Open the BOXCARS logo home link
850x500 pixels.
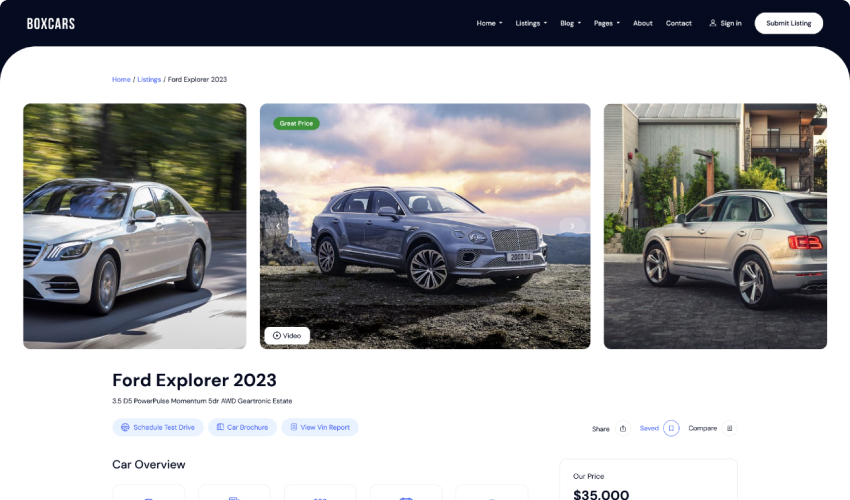tap(51, 23)
